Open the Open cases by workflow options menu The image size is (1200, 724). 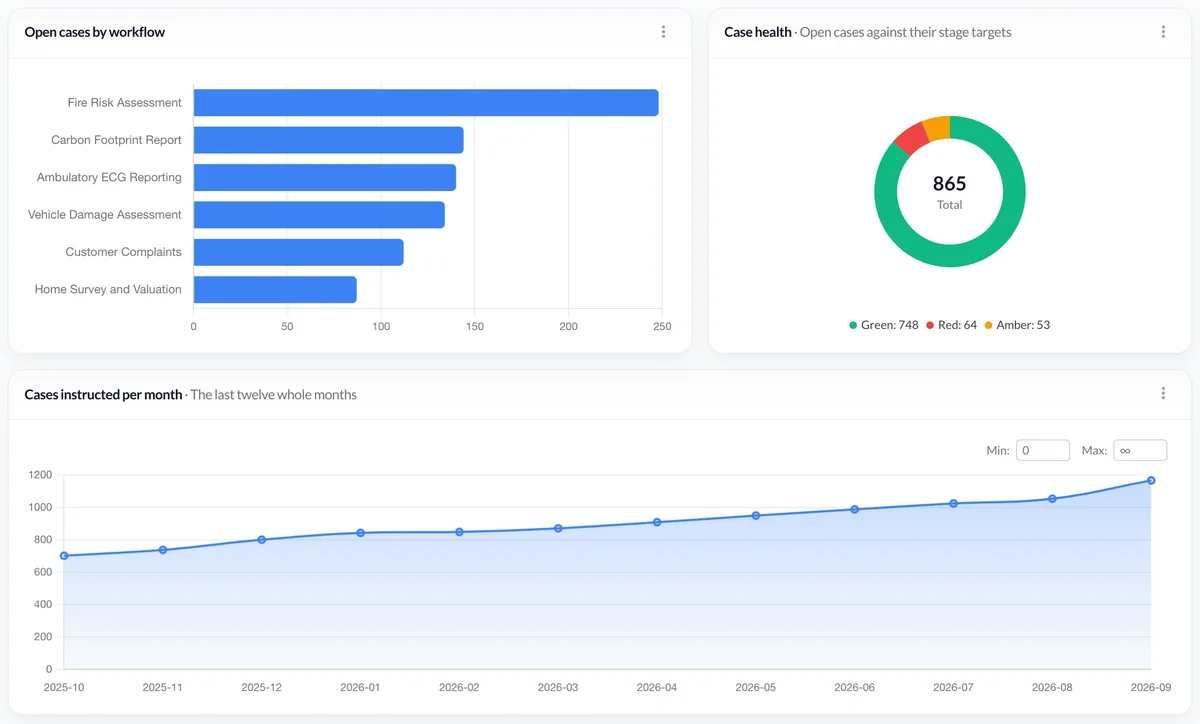(x=663, y=32)
